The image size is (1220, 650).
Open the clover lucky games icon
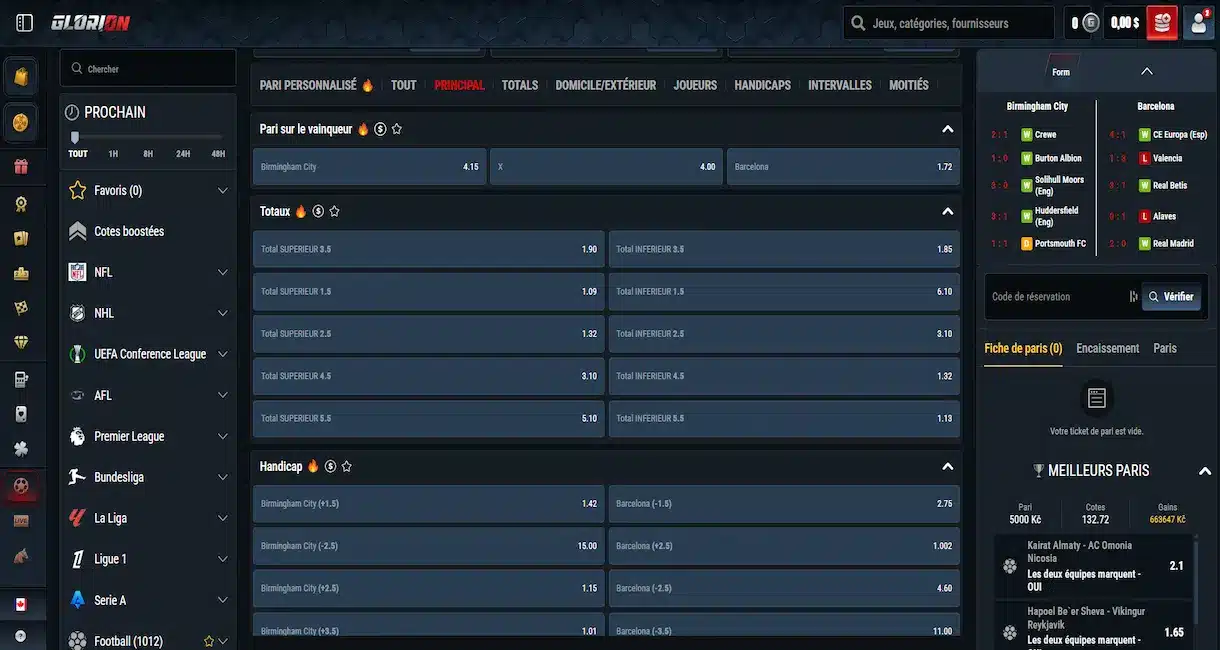(21, 449)
